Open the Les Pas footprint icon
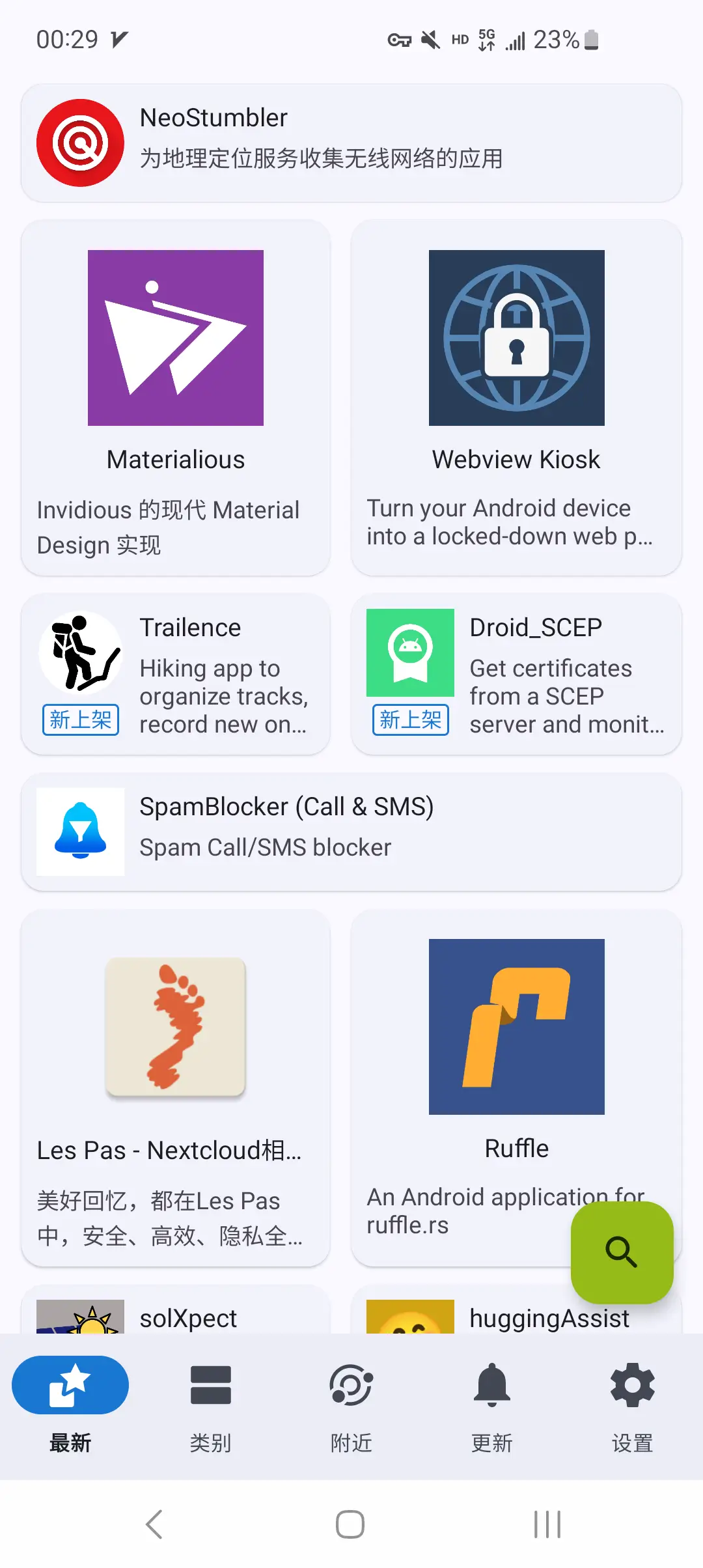The height and width of the screenshot is (1568, 703). (176, 1026)
